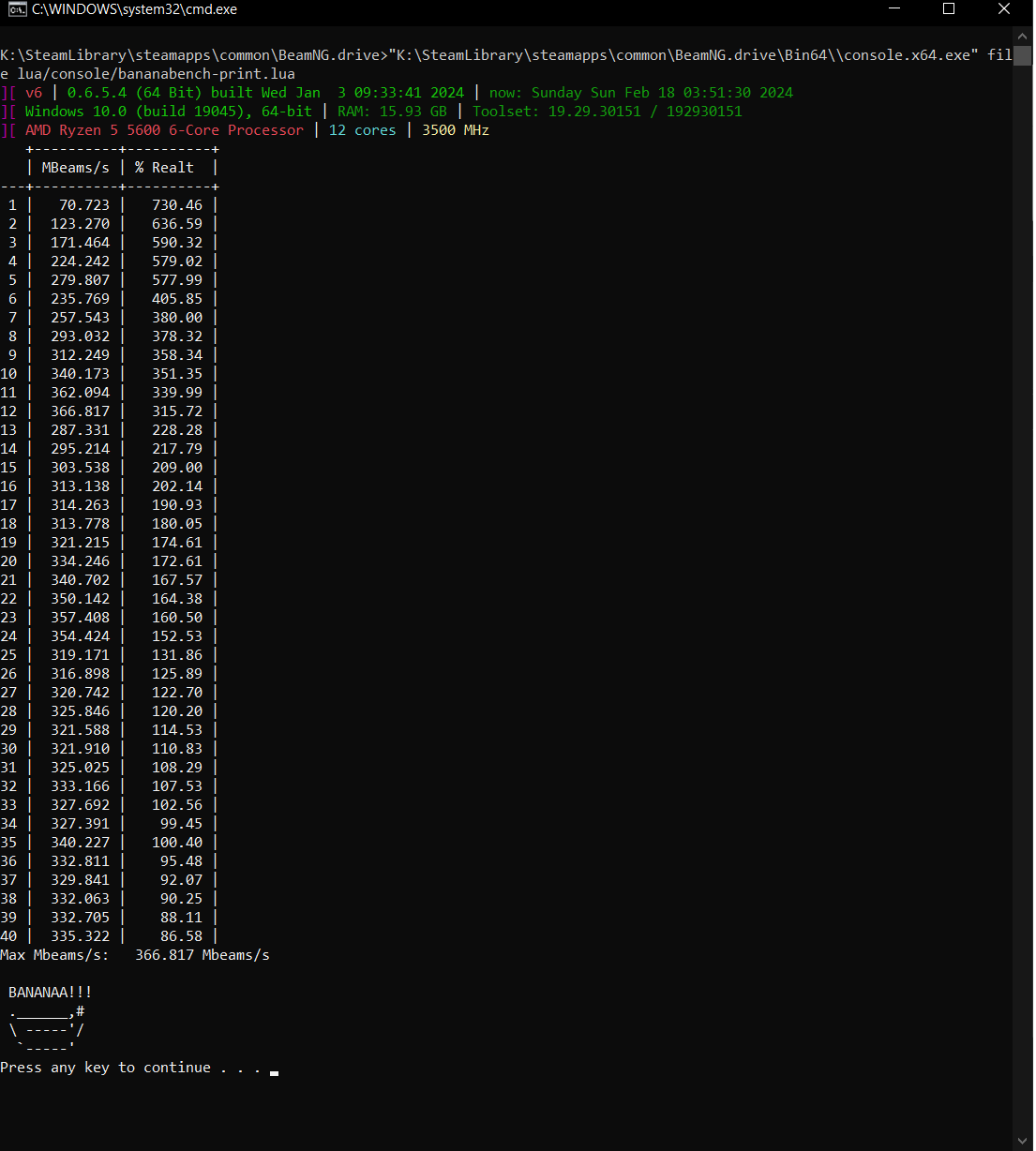Click the cmd.exe icon in title bar

pyautogui.click(x=17, y=9)
